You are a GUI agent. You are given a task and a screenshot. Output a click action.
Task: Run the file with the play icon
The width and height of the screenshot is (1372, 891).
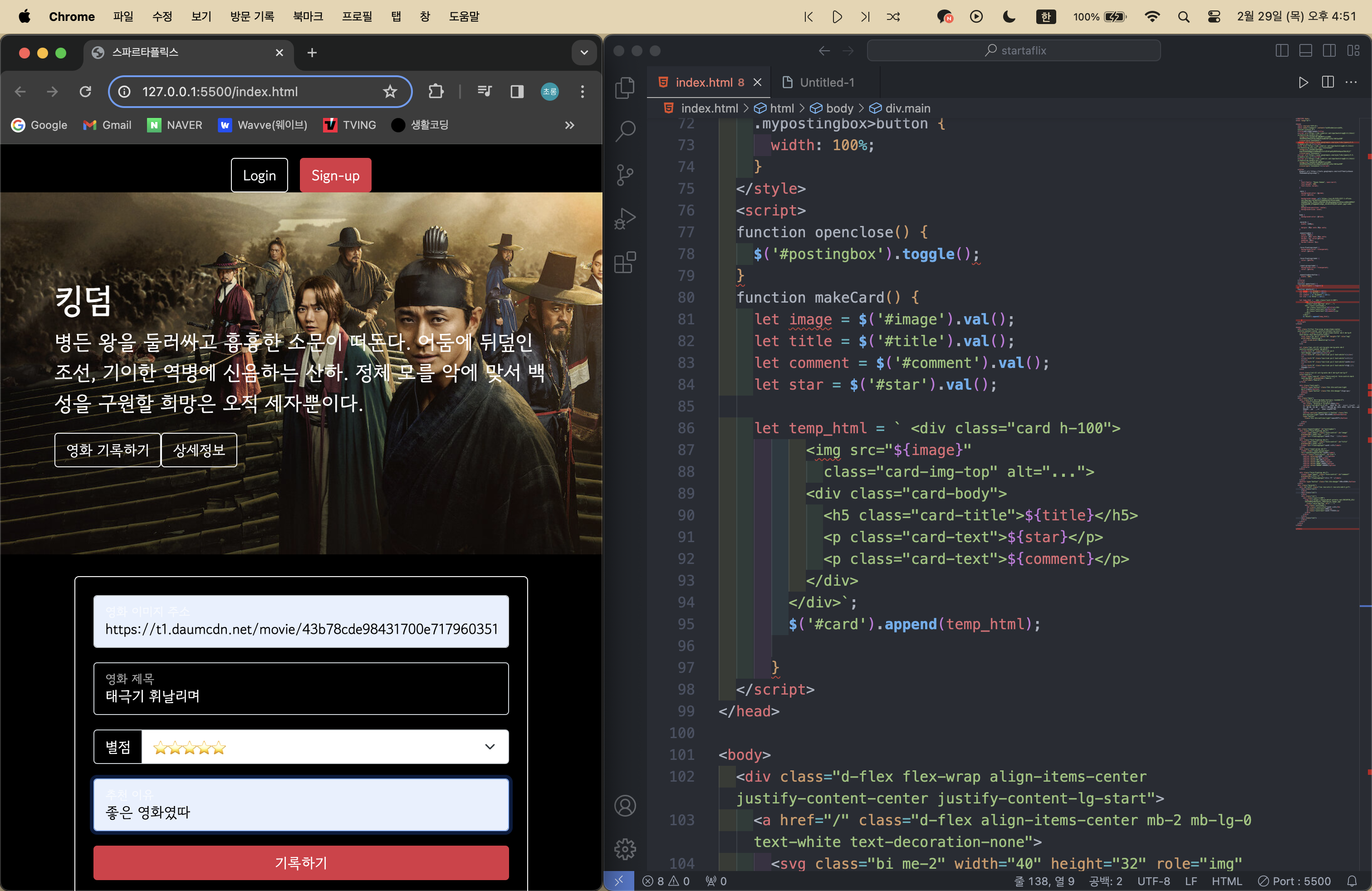pos(1303,83)
